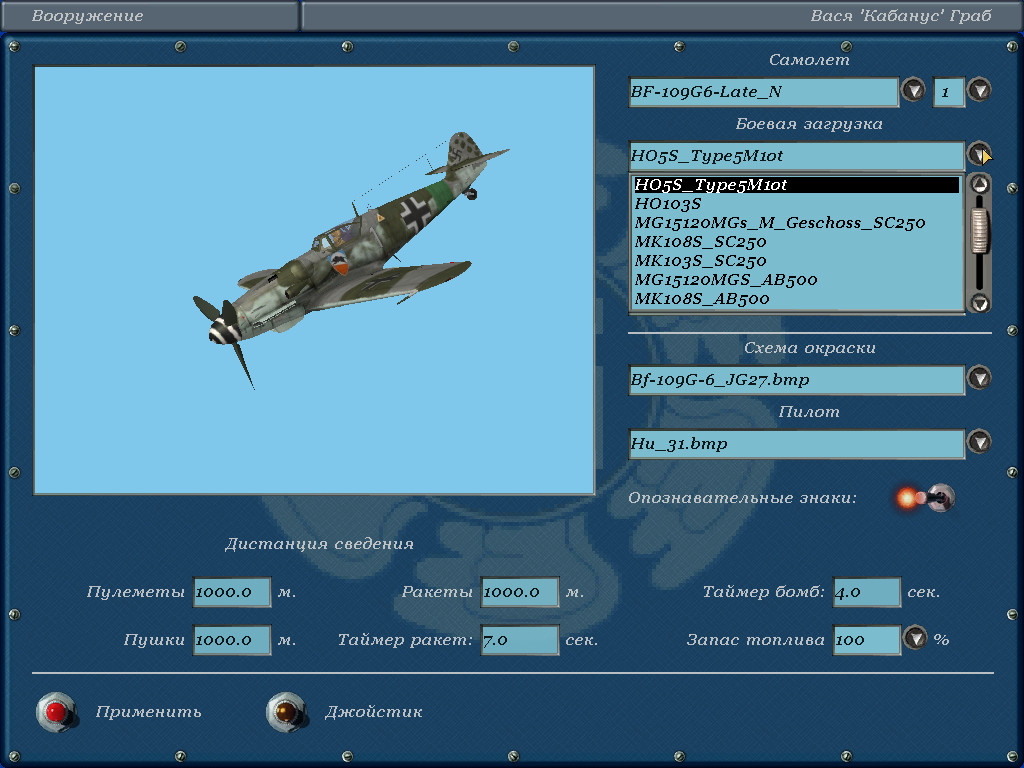
Task: Click the Bf-109 aircraft 3D preview
Action: (x=314, y=280)
